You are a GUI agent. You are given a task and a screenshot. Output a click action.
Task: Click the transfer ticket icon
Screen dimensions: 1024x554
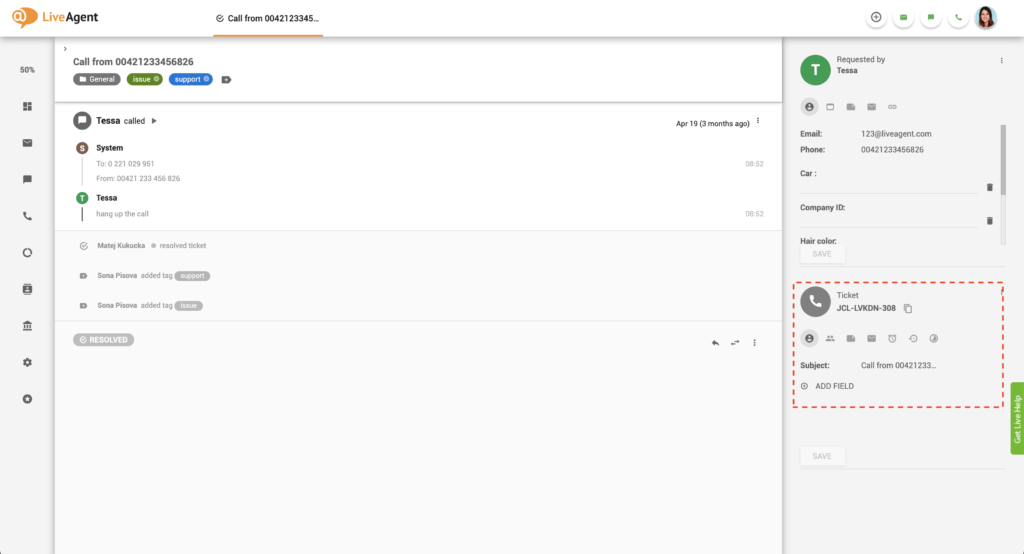pyautogui.click(x=735, y=343)
